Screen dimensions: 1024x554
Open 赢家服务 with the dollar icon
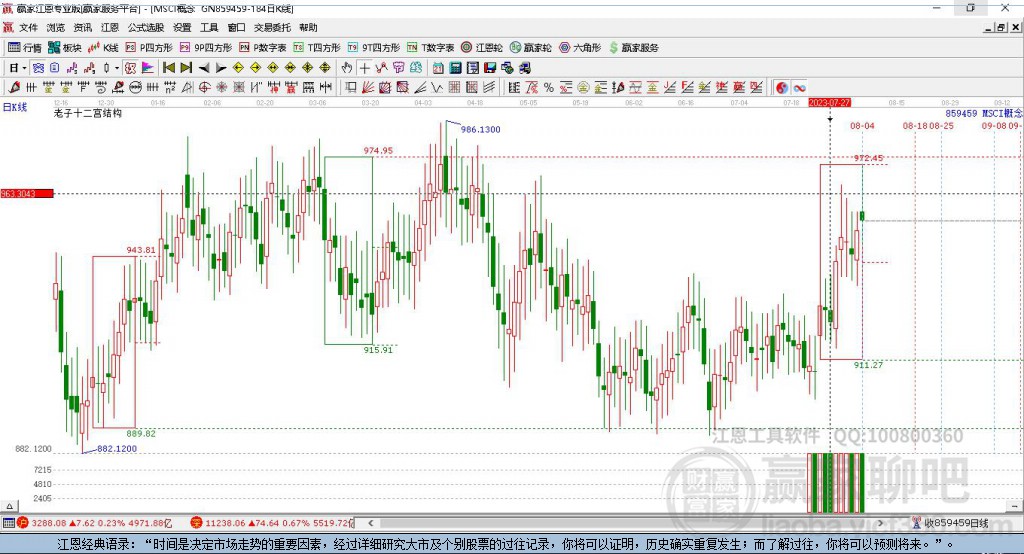tap(633, 48)
